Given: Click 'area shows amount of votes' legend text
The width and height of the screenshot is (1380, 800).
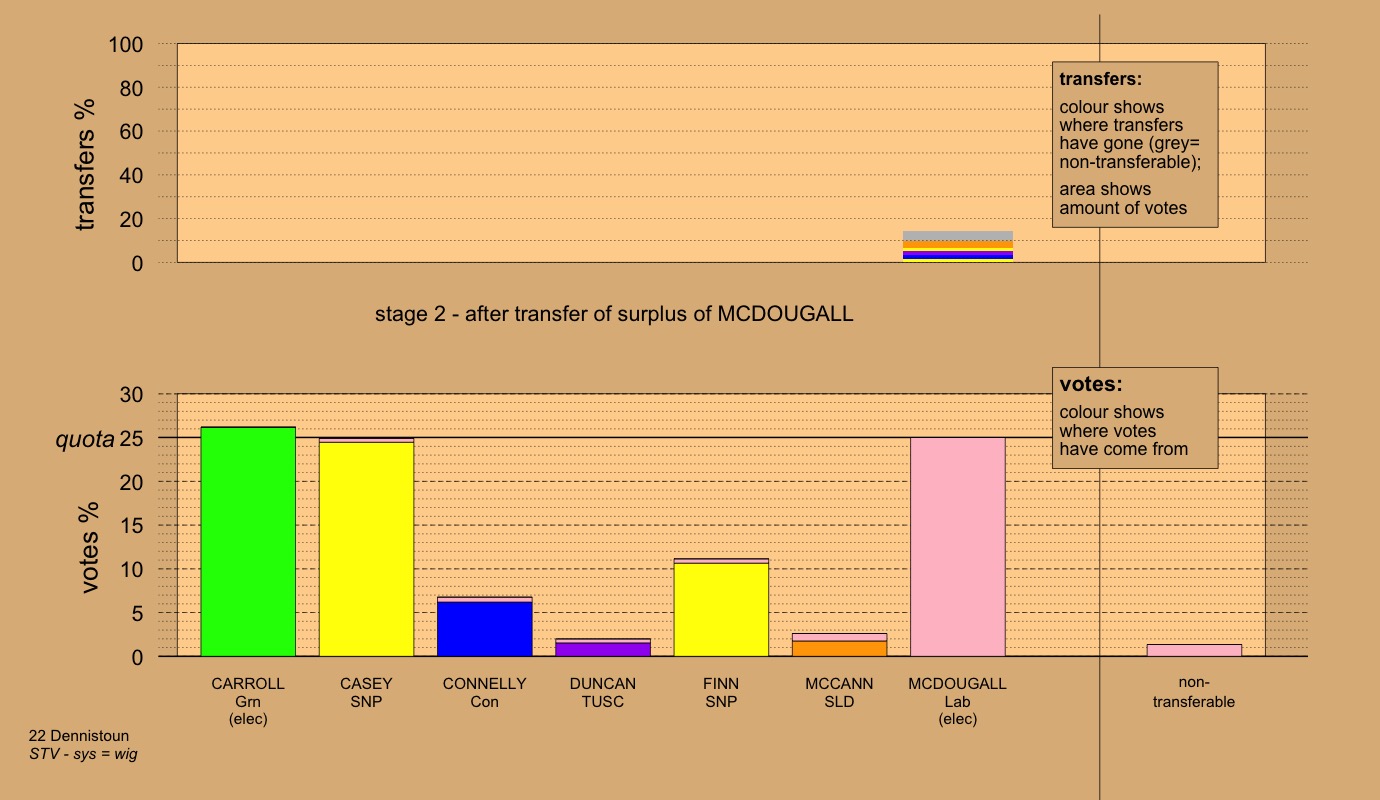Looking at the screenshot, I should pos(1123,199).
